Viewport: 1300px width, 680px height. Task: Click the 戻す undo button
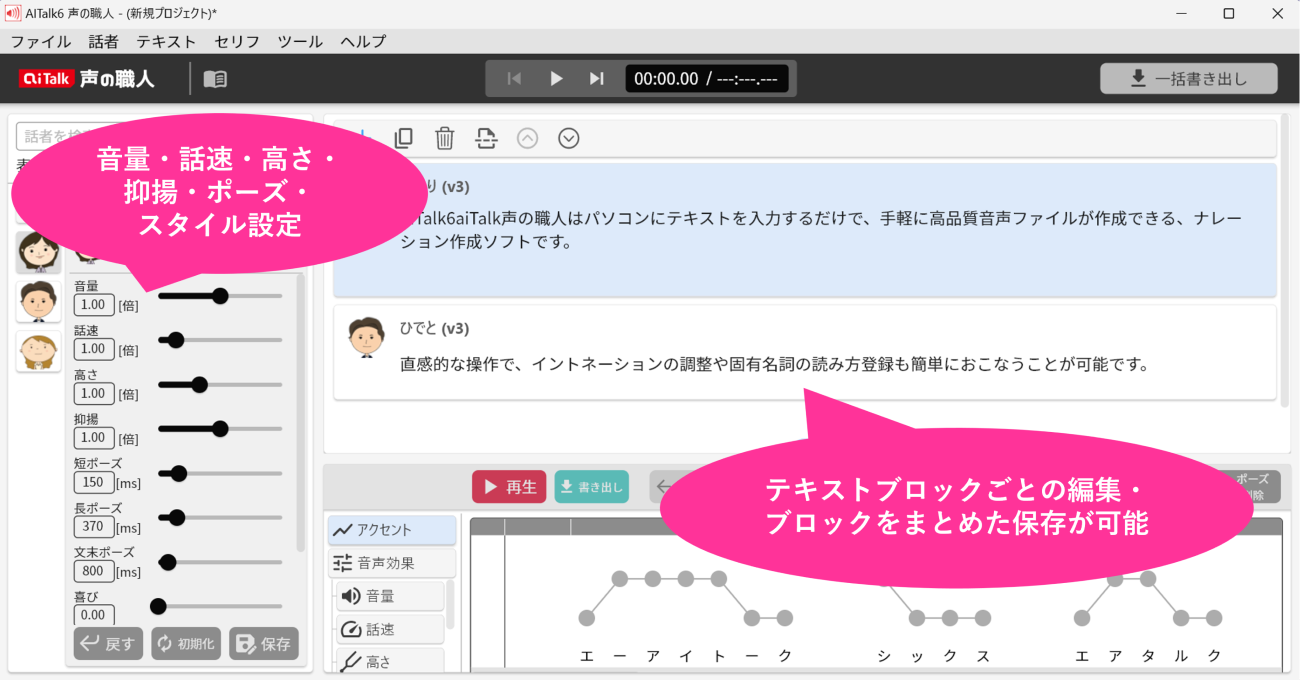108,644
